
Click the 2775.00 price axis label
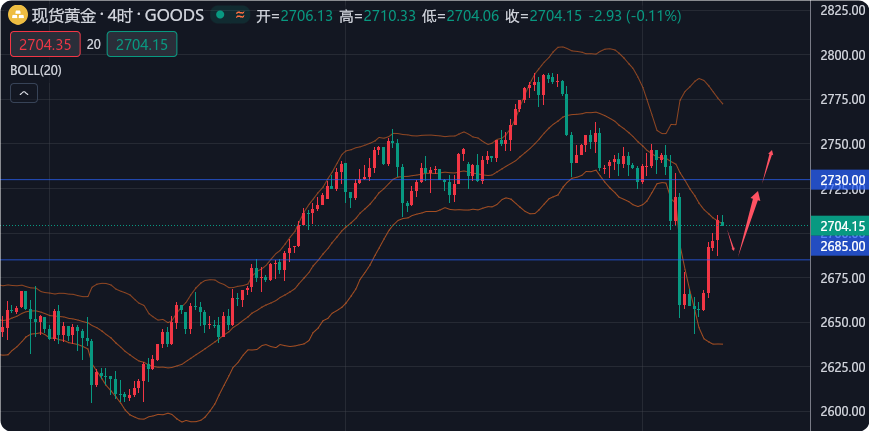[x=842, y=99]
